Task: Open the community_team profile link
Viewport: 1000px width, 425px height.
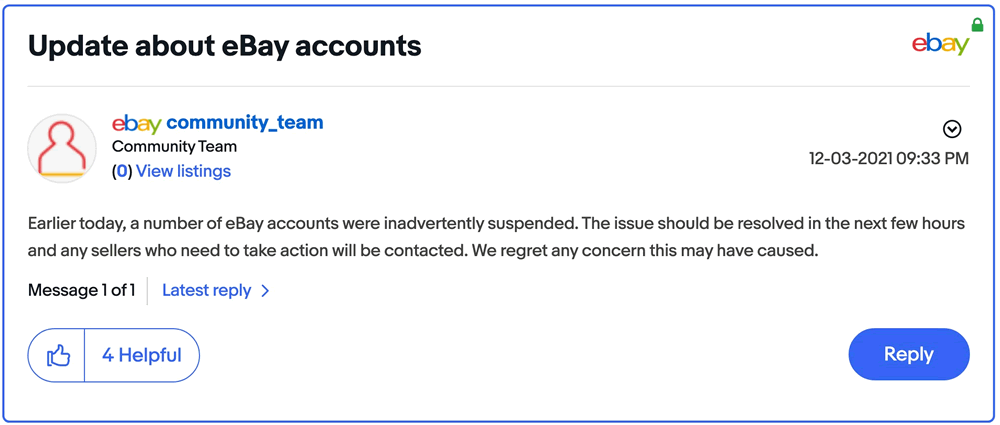Action: (245, 122)
